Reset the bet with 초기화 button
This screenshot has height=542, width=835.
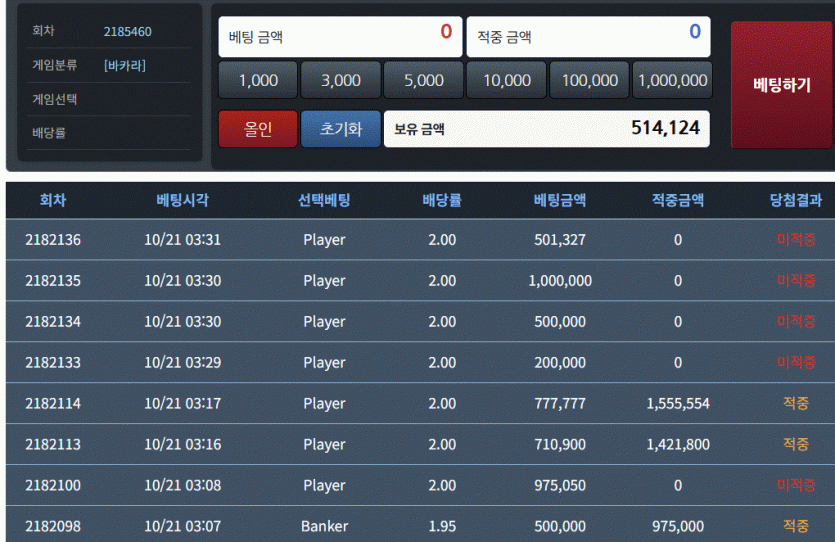point(341,129)
